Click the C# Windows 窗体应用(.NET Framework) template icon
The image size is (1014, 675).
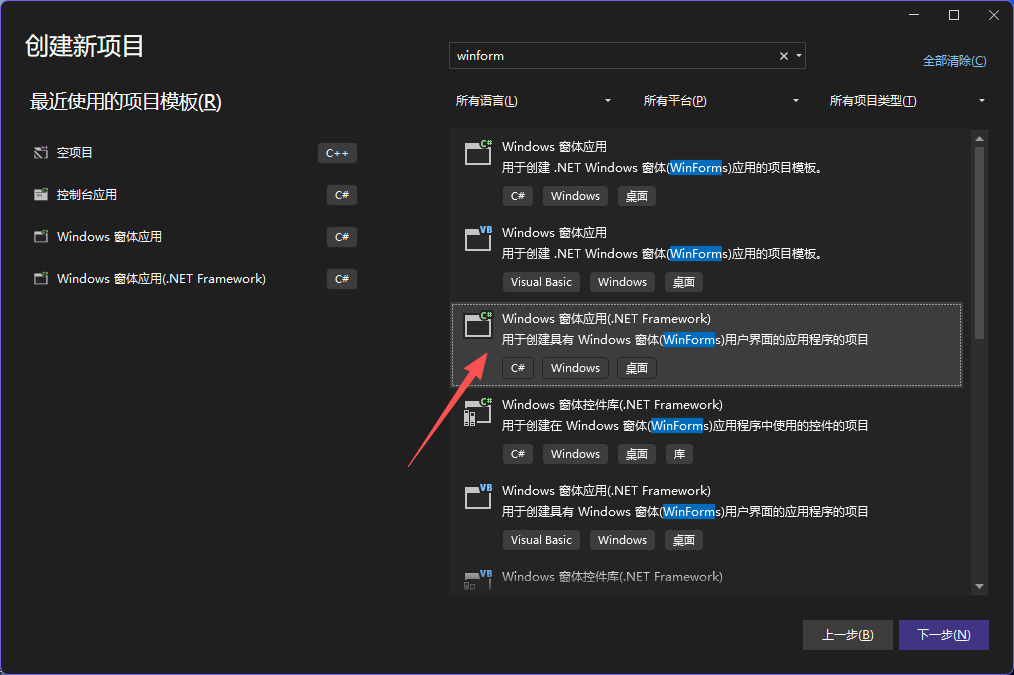point(479,325)
